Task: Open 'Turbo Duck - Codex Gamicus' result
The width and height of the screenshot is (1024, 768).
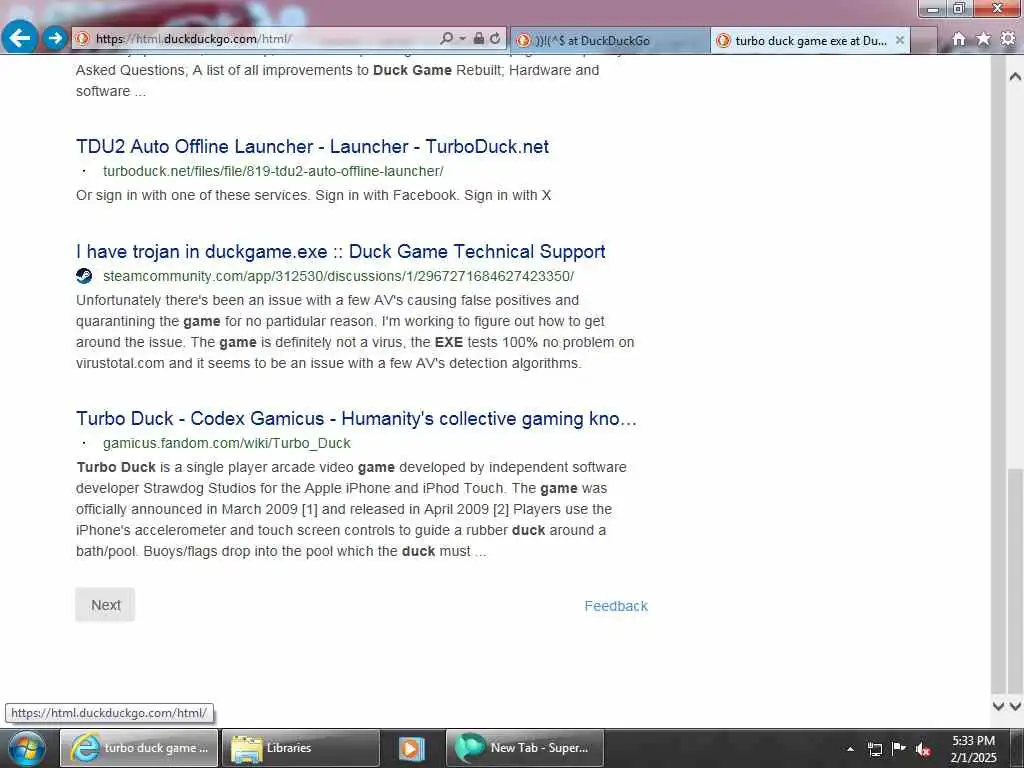Action: tap(356, 419)
